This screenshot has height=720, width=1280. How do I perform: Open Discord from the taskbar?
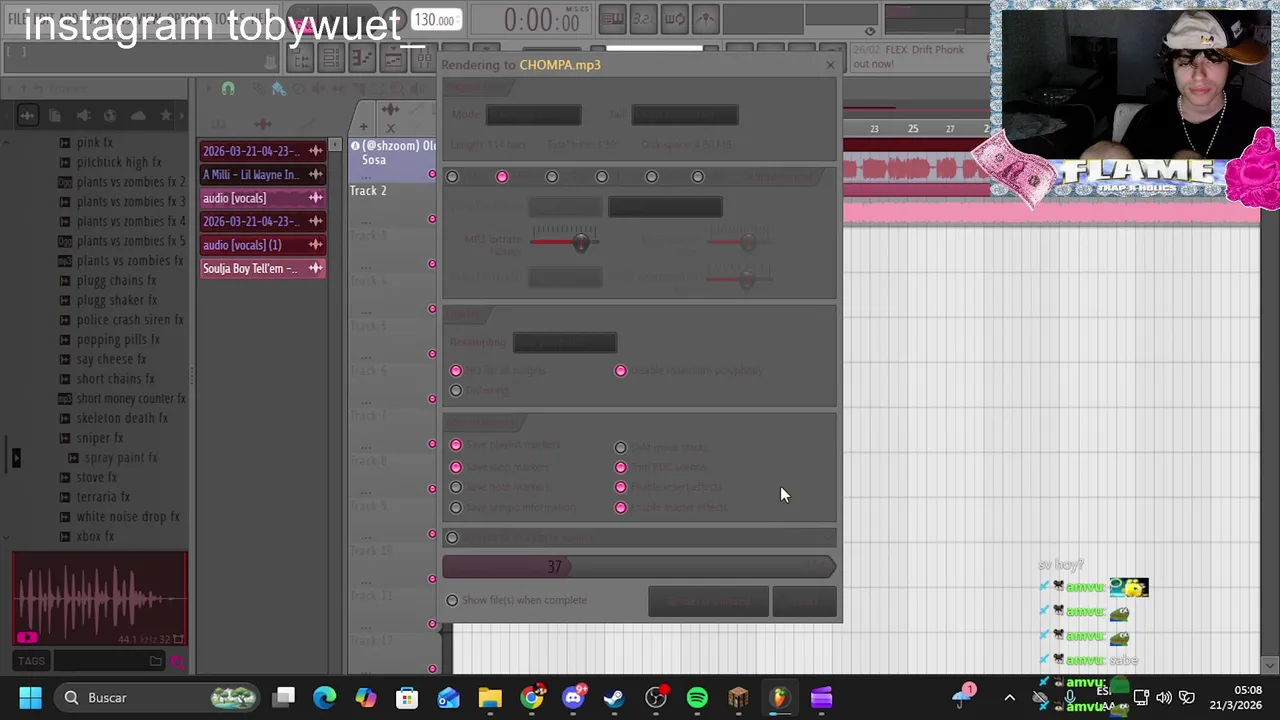573,697
